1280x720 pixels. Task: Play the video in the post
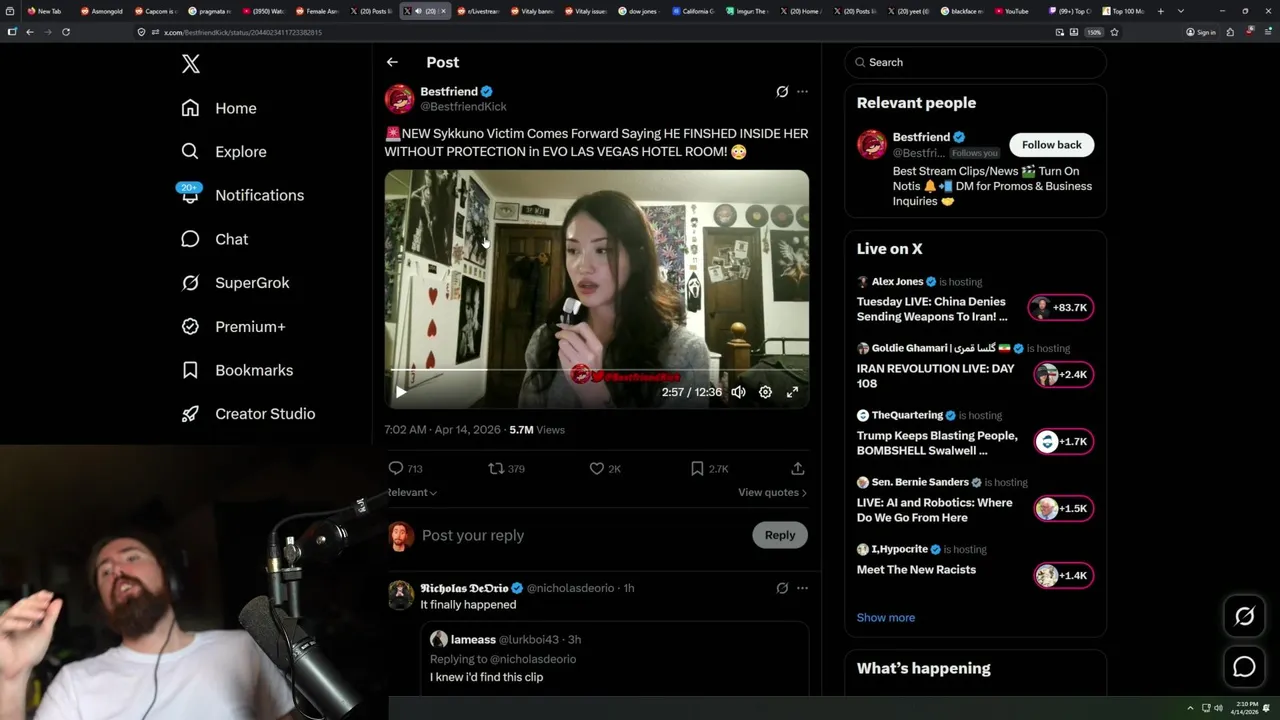(401, 392)
